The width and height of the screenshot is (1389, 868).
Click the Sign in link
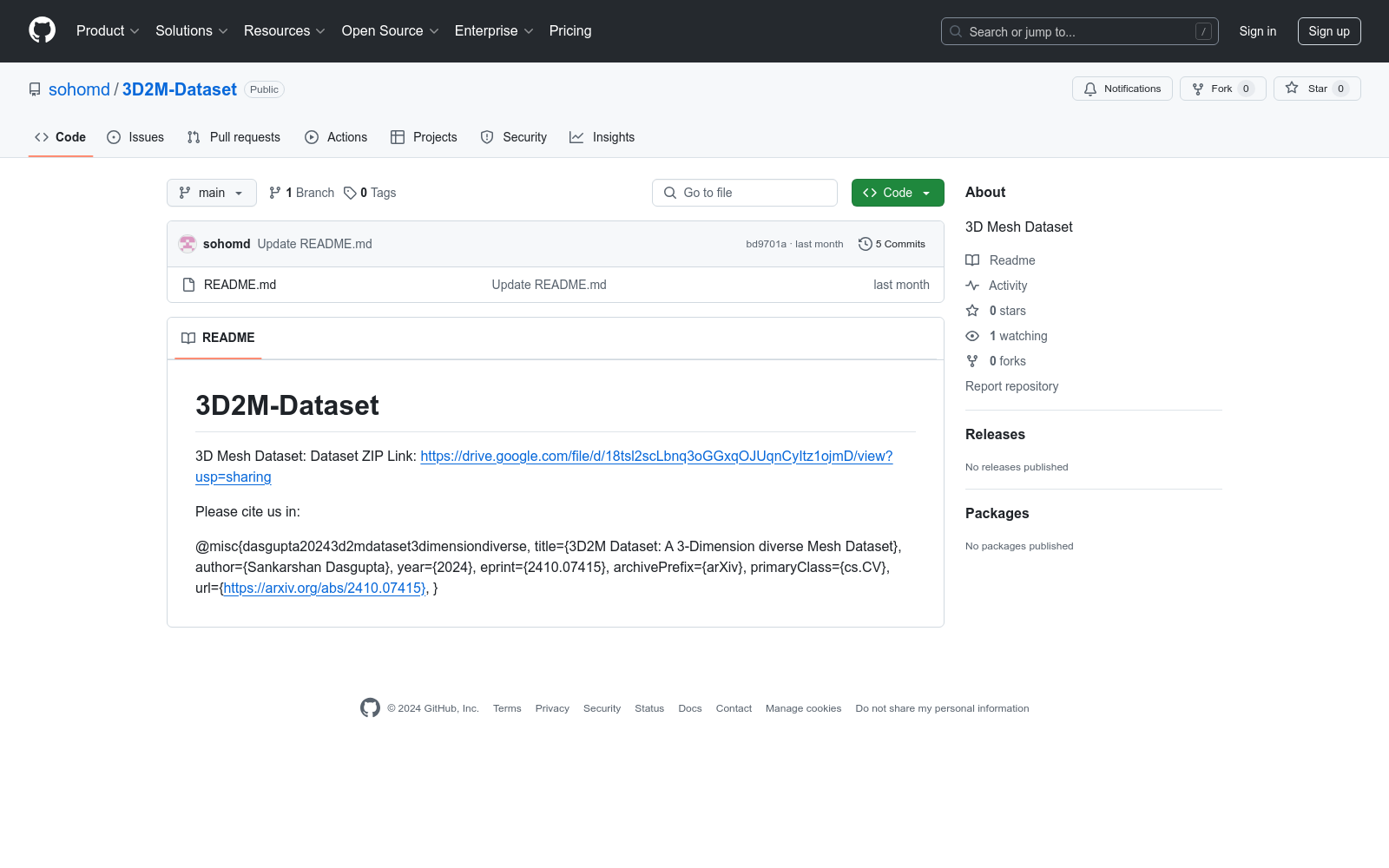pyautogui.click(x=1258, y=31)
